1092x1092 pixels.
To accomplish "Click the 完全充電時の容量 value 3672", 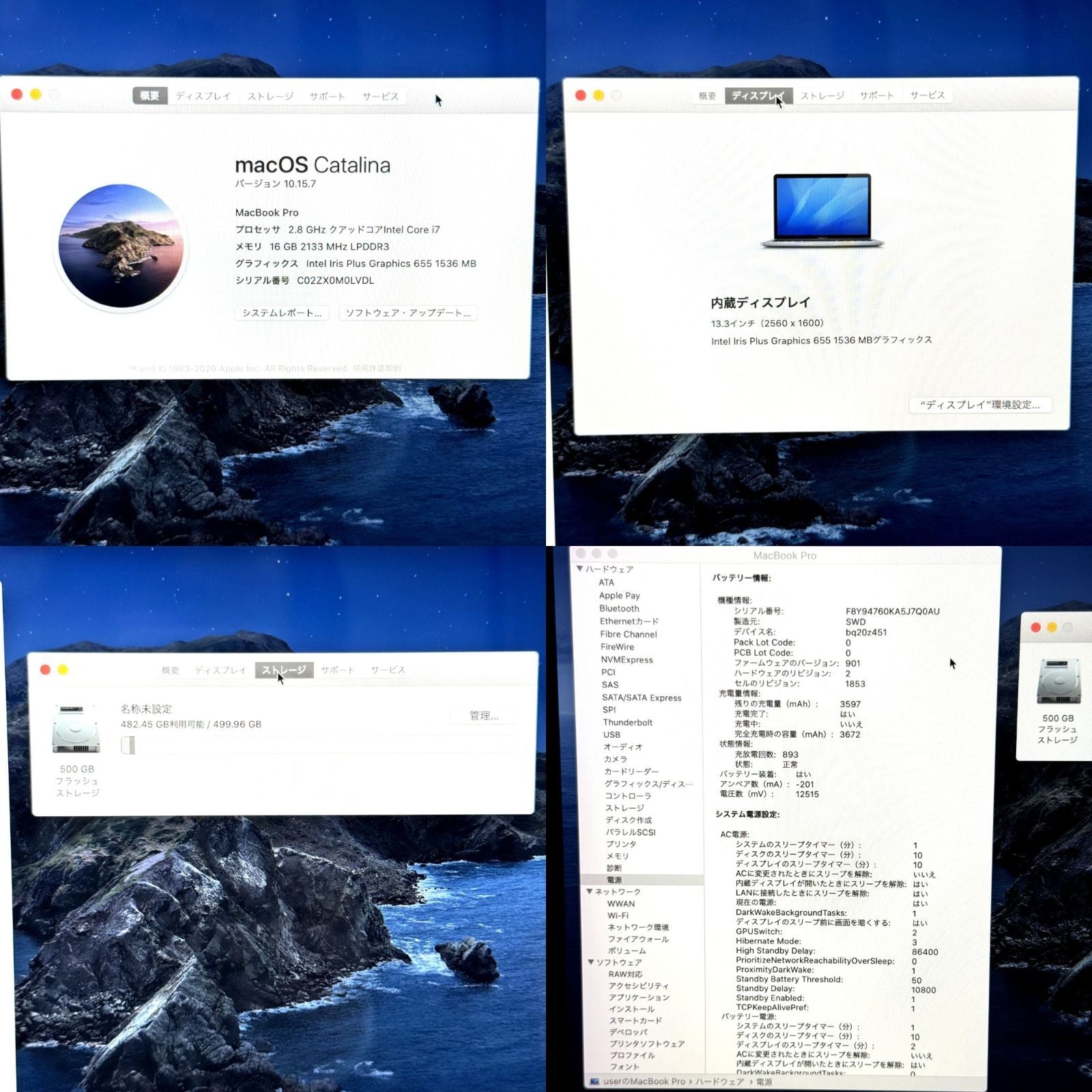I will pos(850,734).
